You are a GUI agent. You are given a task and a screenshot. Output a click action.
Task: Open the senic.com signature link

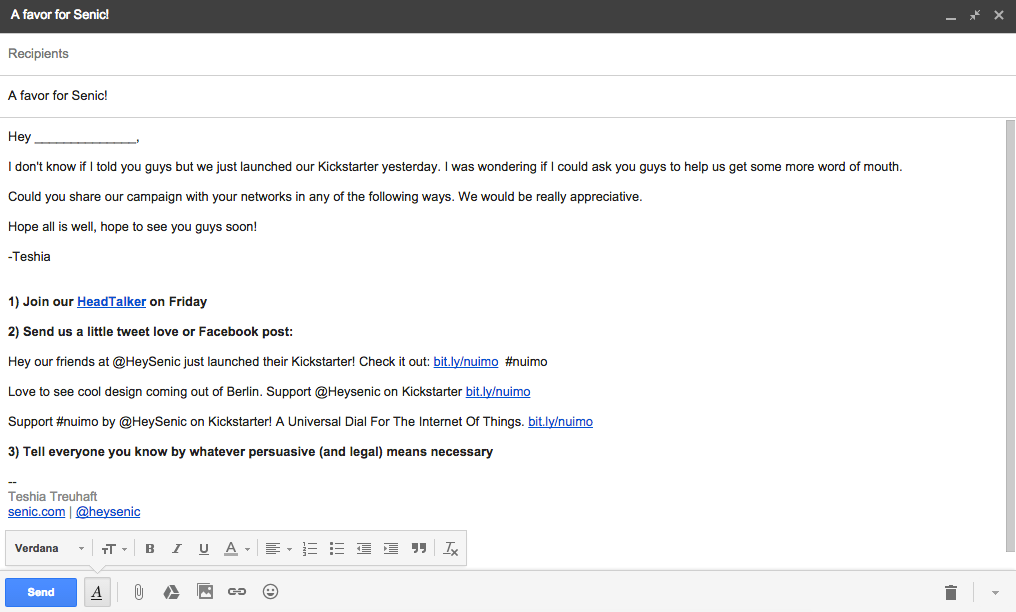(36, 512)
